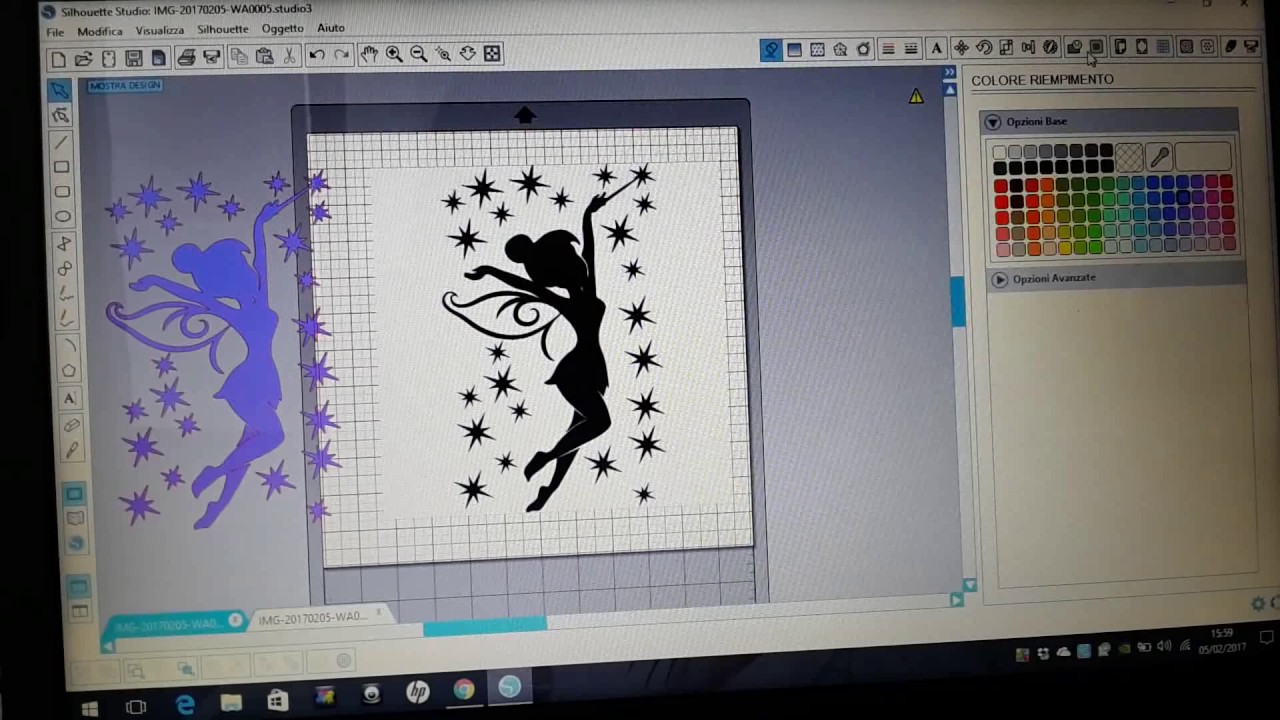Screen dimensions: 1280x720
Task: Send to Silhouette cutter icon
Action: (211, 58)
